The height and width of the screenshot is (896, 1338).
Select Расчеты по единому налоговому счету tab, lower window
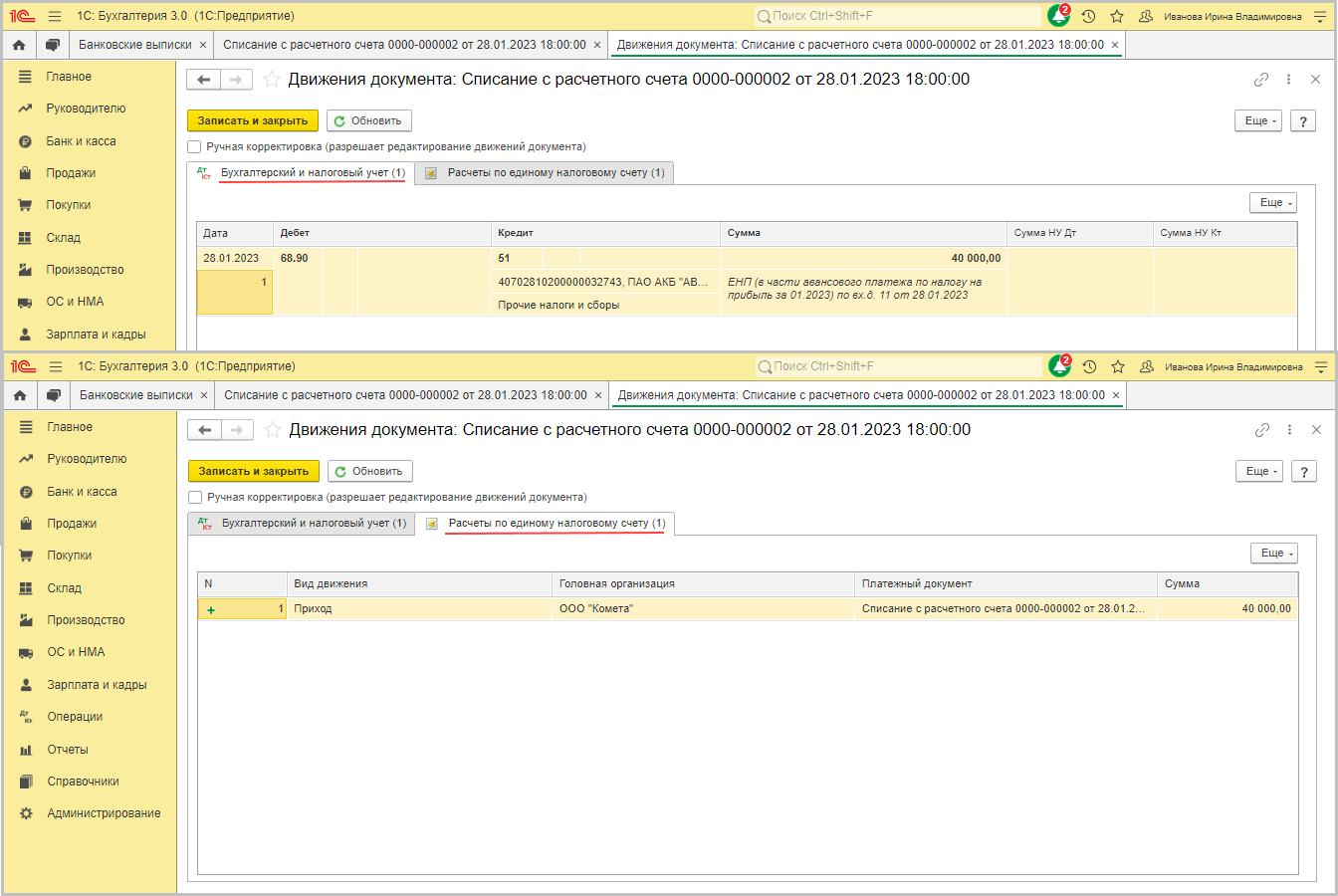pos(546,524)
